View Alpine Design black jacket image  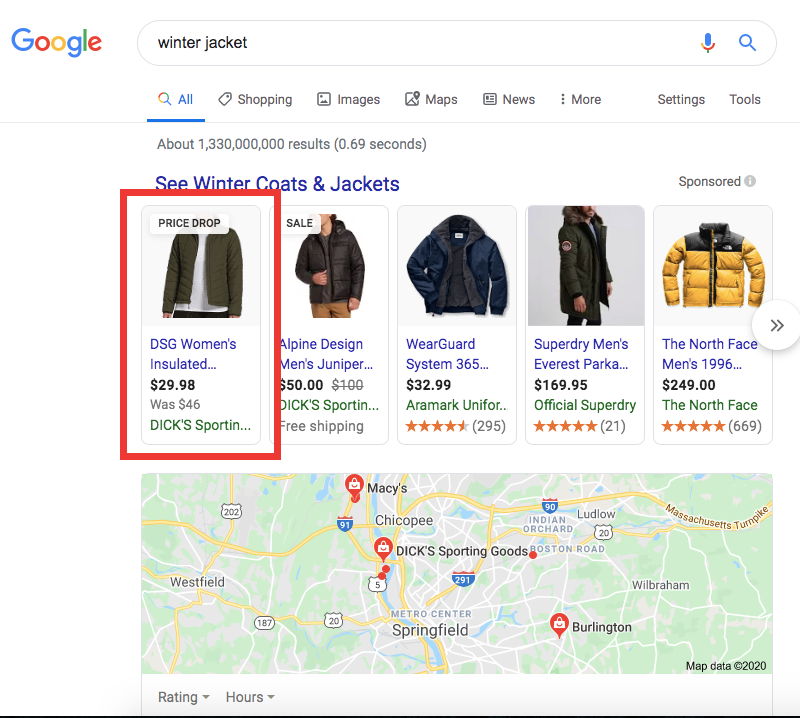click(330, 266)
